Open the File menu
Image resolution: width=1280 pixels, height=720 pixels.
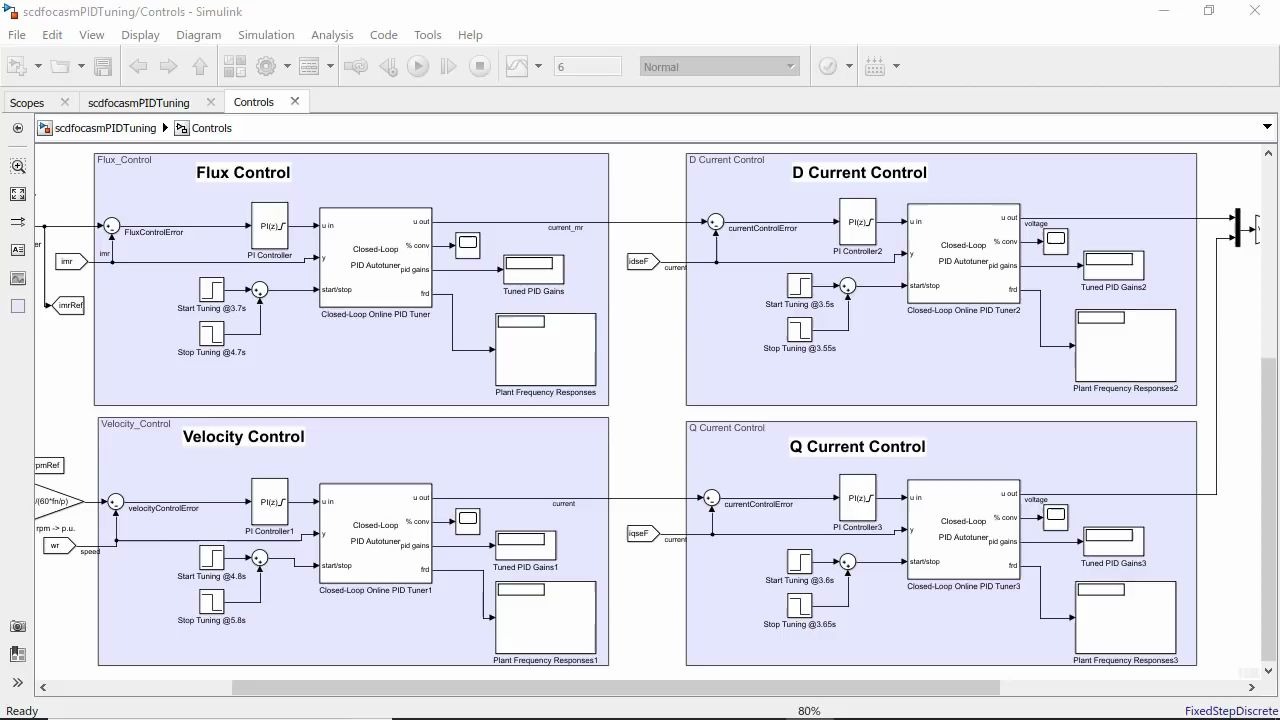pos(17,34)
